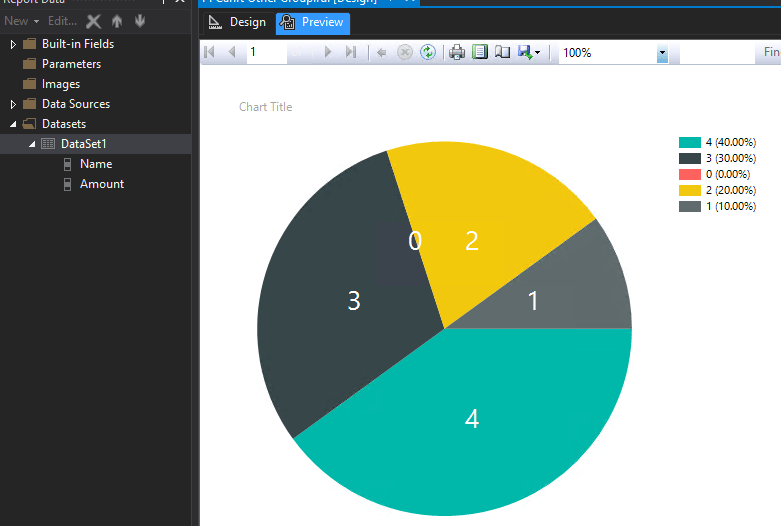
Task: Move selected item down in Report Data
Action: (x=140, y=21)
